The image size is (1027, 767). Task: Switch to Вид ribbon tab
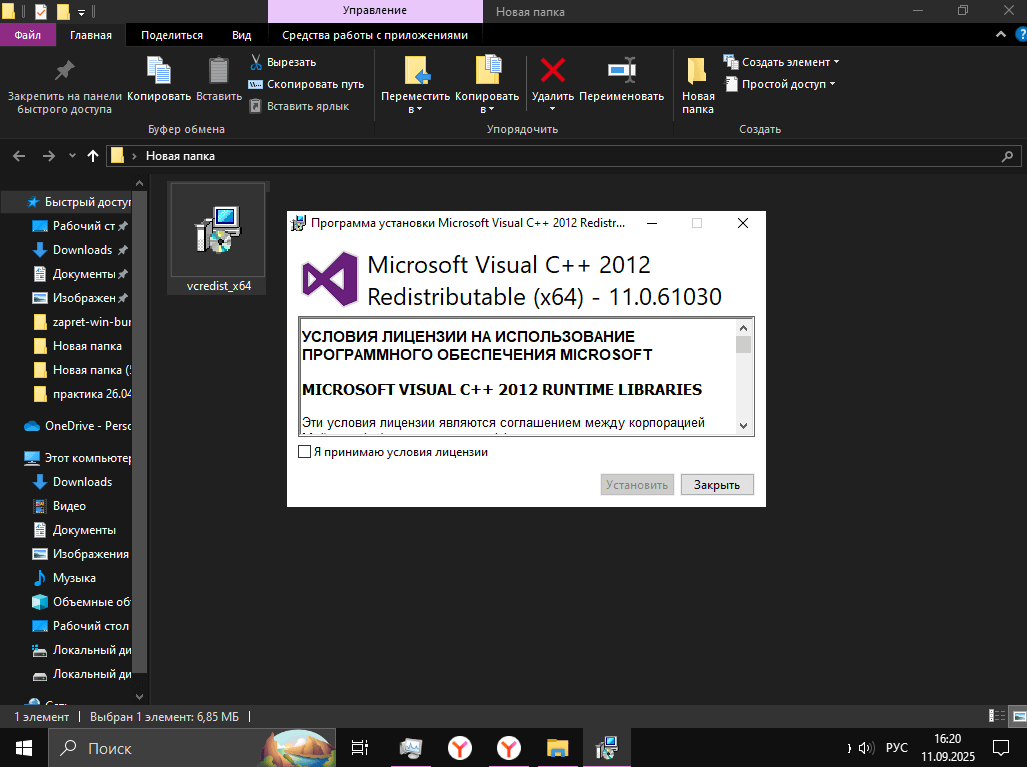241,35
